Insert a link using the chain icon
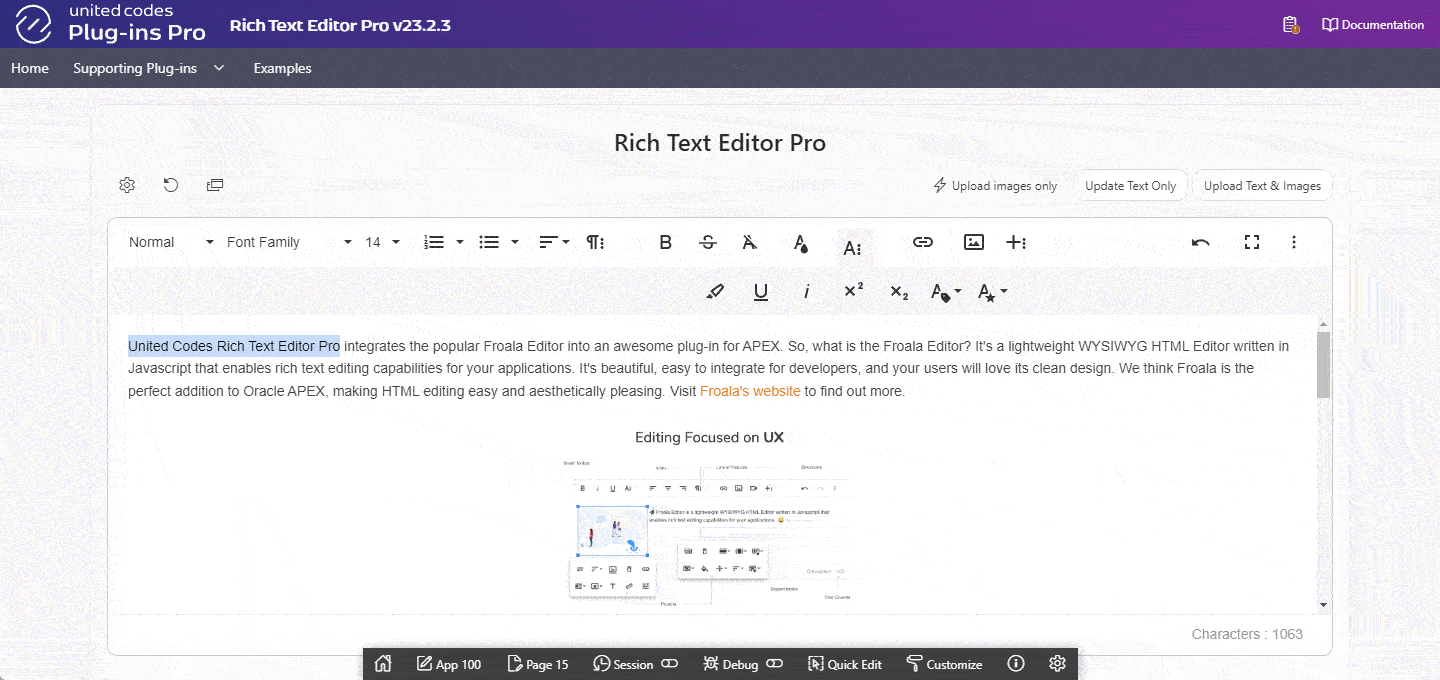The image size is (1440, 680). coord(922,242)
